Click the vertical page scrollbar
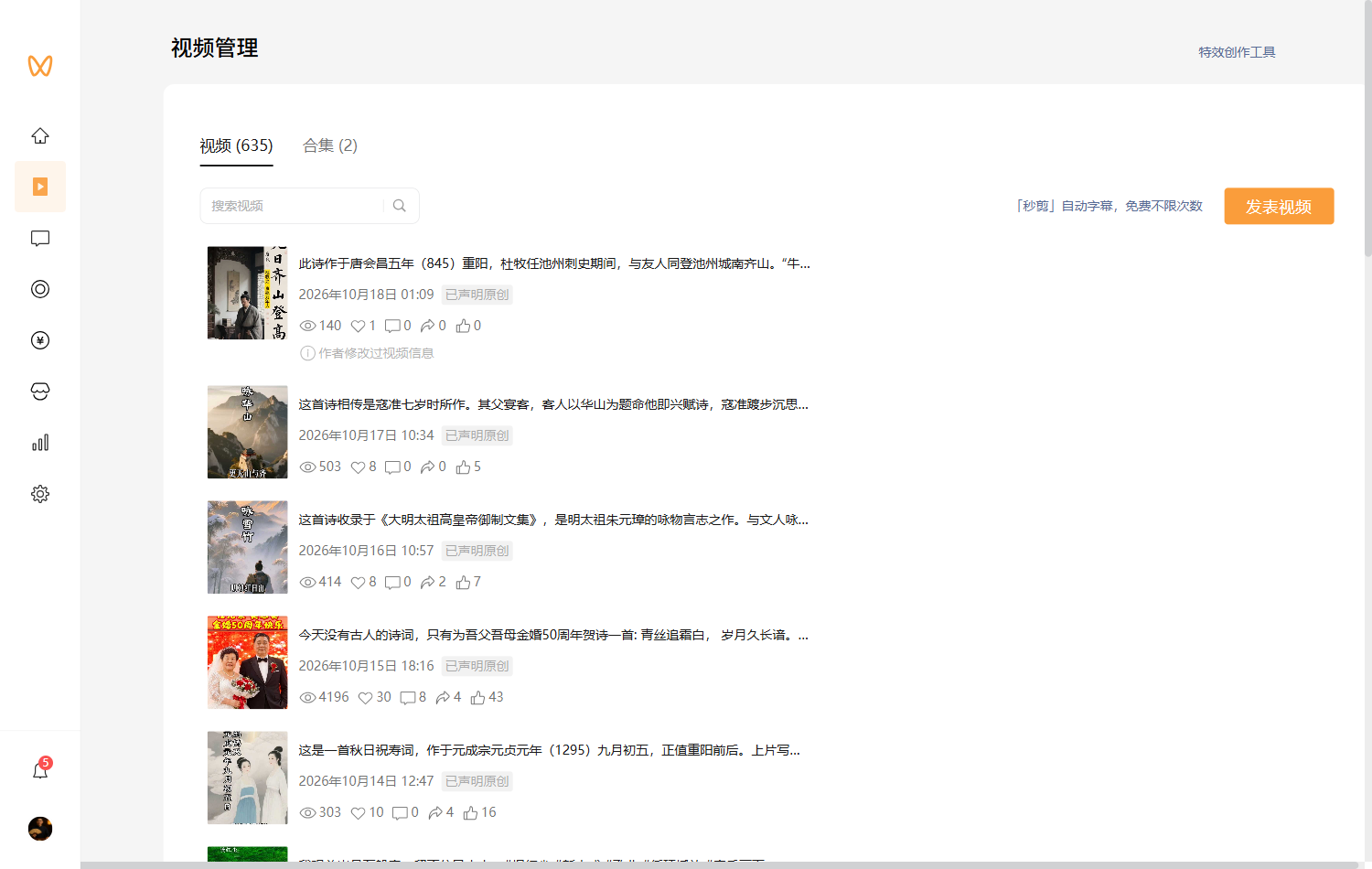The image size is (1372, 869). pyautogui.click(x=1367, y=128)
